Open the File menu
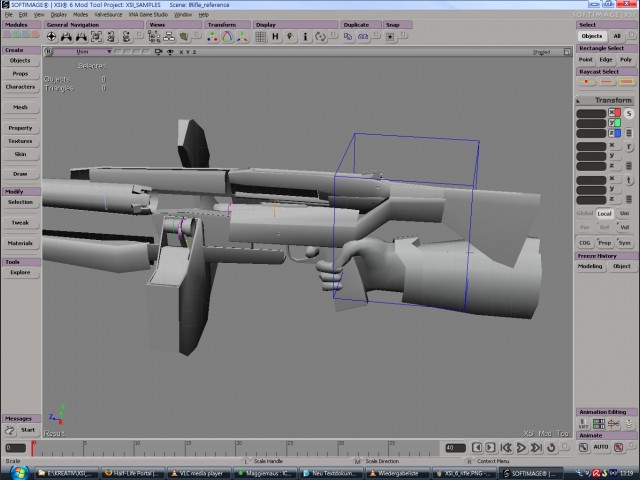 click(9, 15)
